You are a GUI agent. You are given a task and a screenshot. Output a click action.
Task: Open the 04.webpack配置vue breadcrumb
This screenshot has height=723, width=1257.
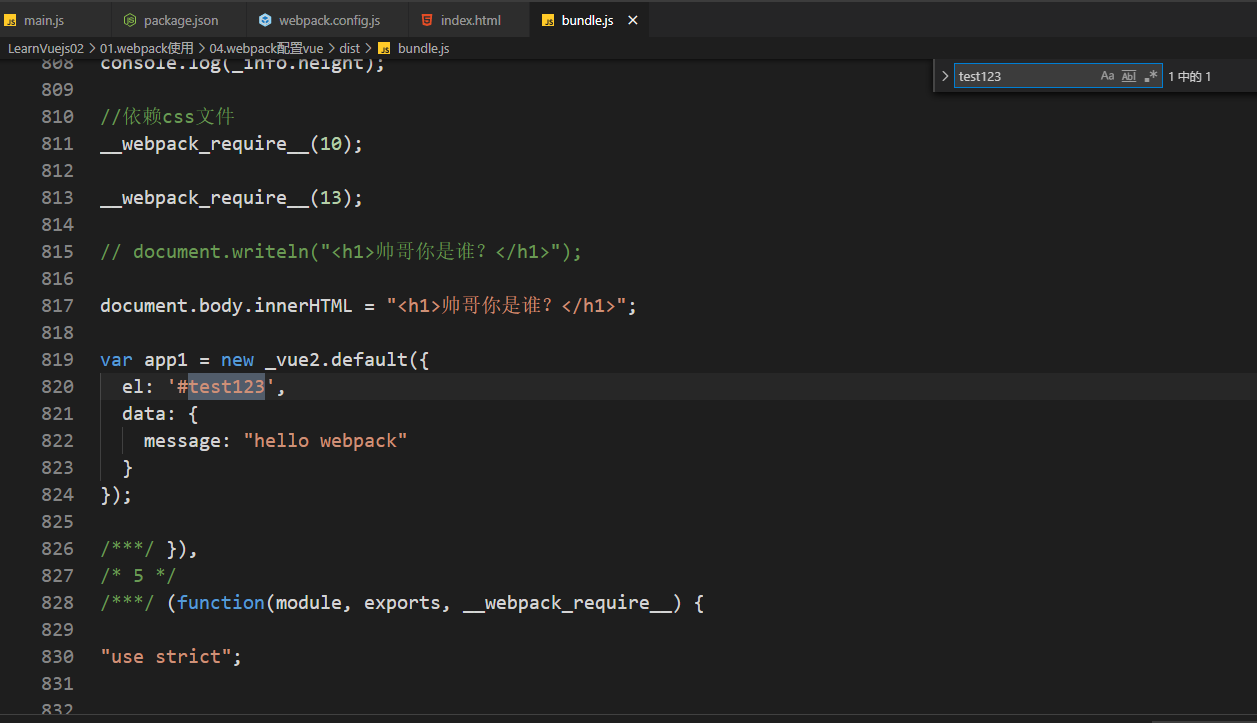point(266,48)
